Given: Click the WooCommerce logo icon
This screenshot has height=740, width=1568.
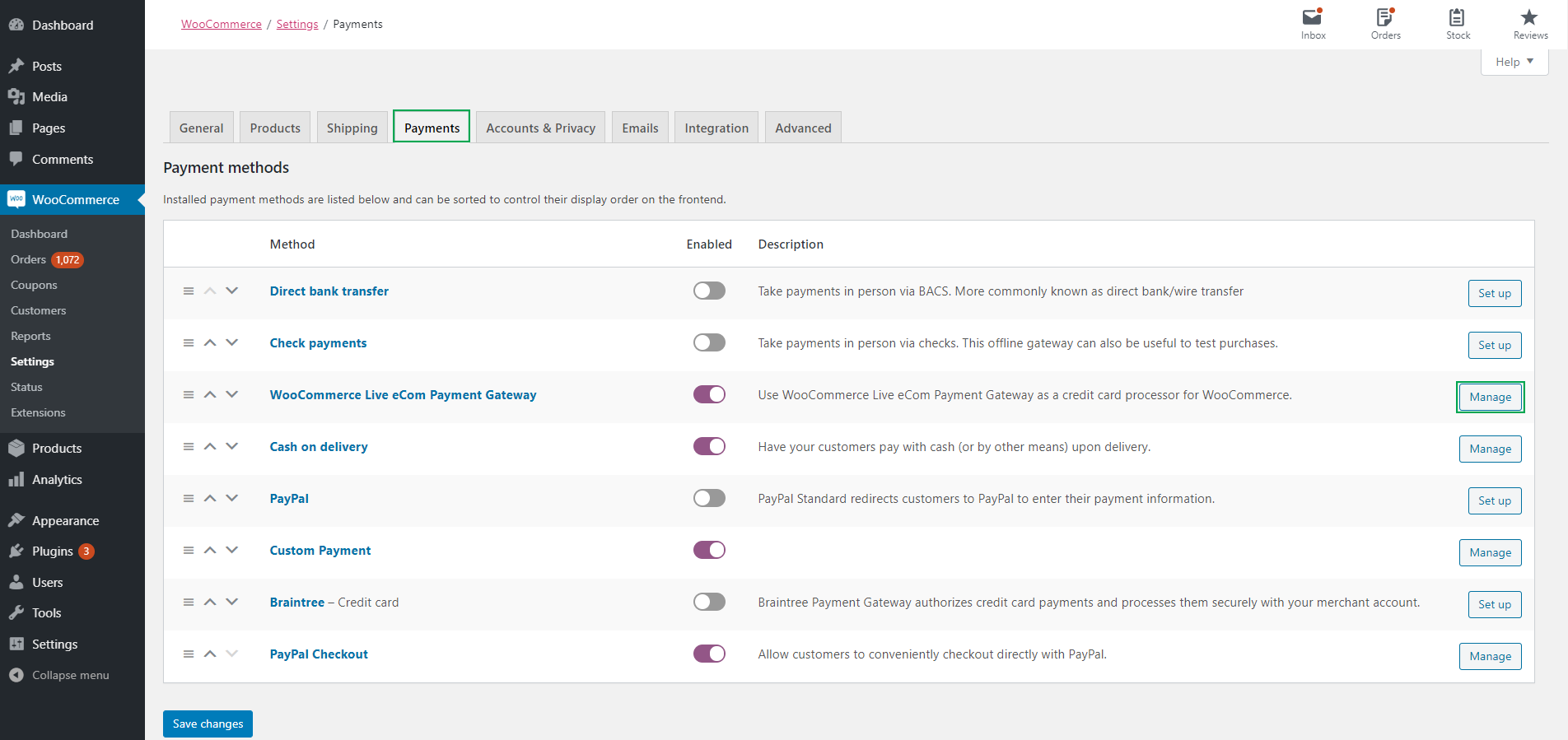Looking at the screenshot, I should 16,199.
